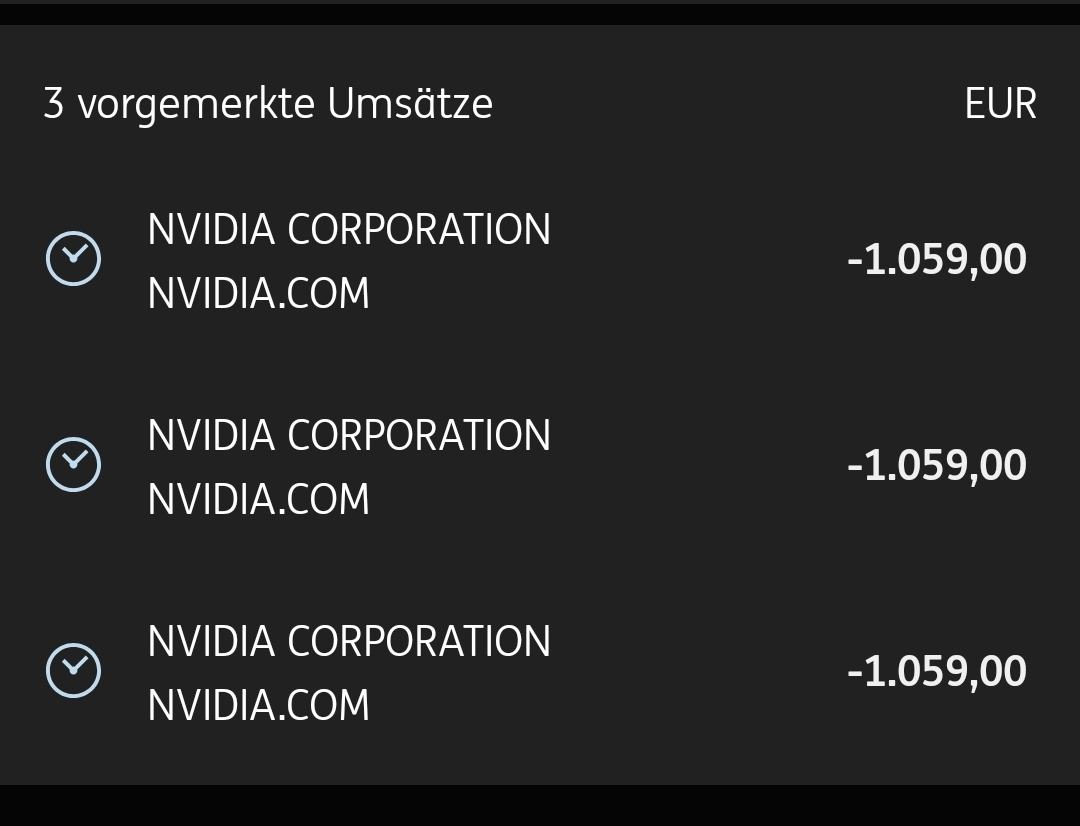Click the third transaction's pending clock icon
This screenshot has height=826, width=1080.
point(73,671)
